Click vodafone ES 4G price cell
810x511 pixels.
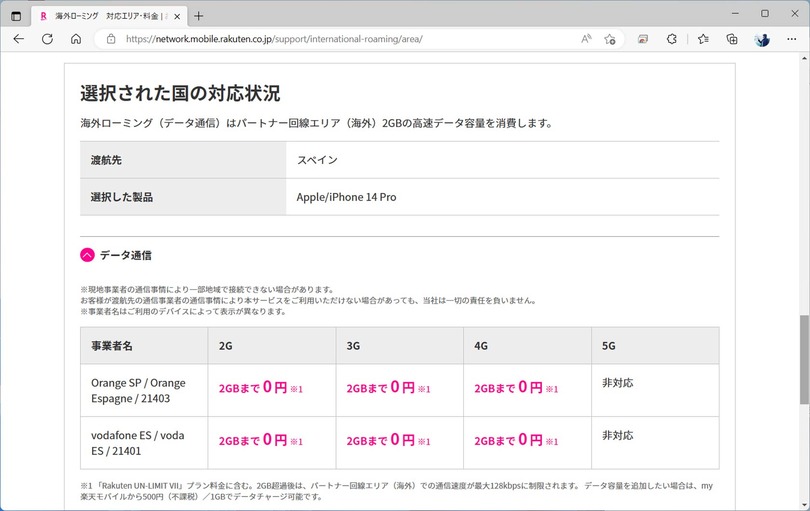click(x=527, y=443)
